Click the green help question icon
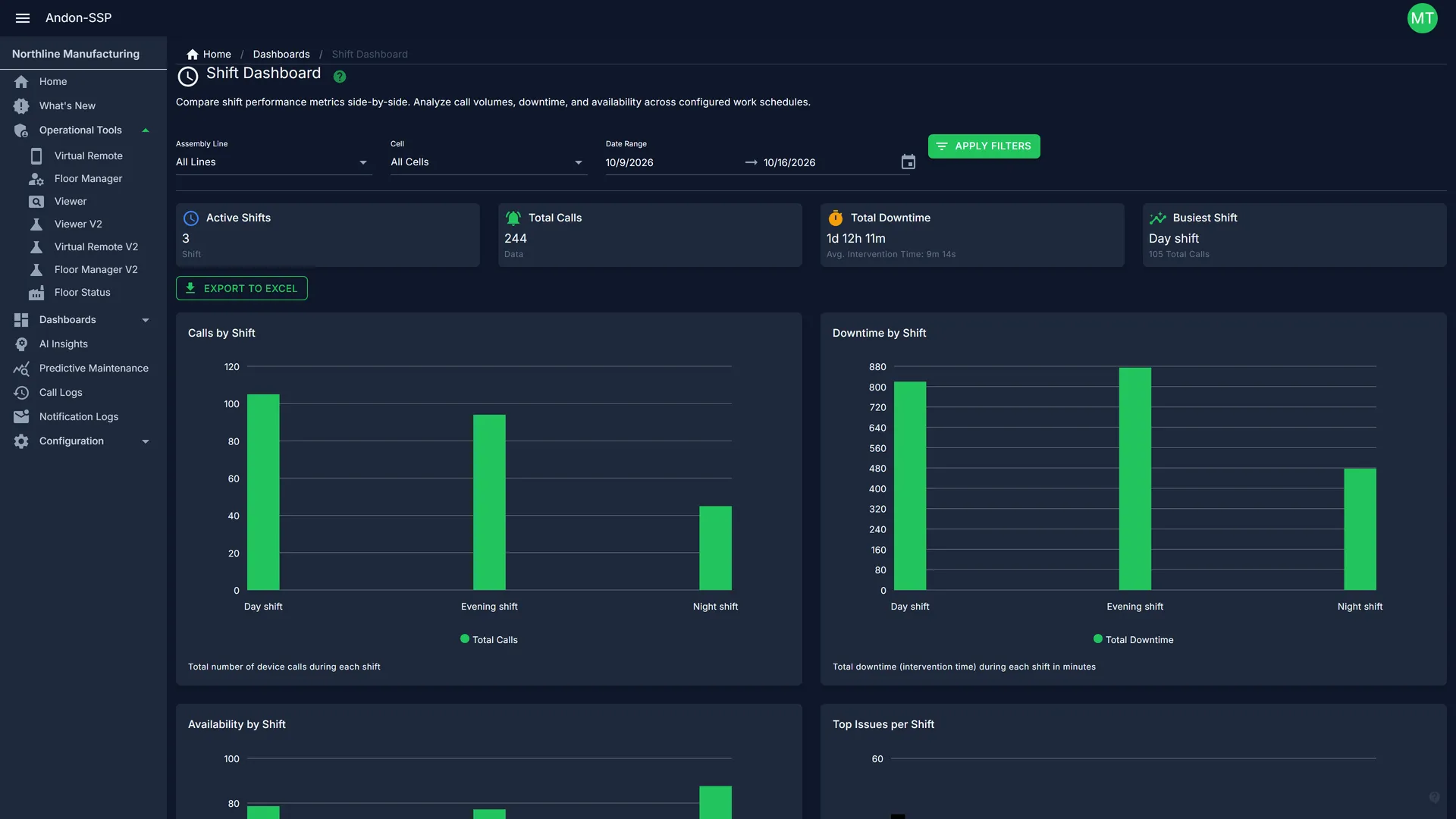The height and width of the screenshot is (819, 1456). pos(340,77)
